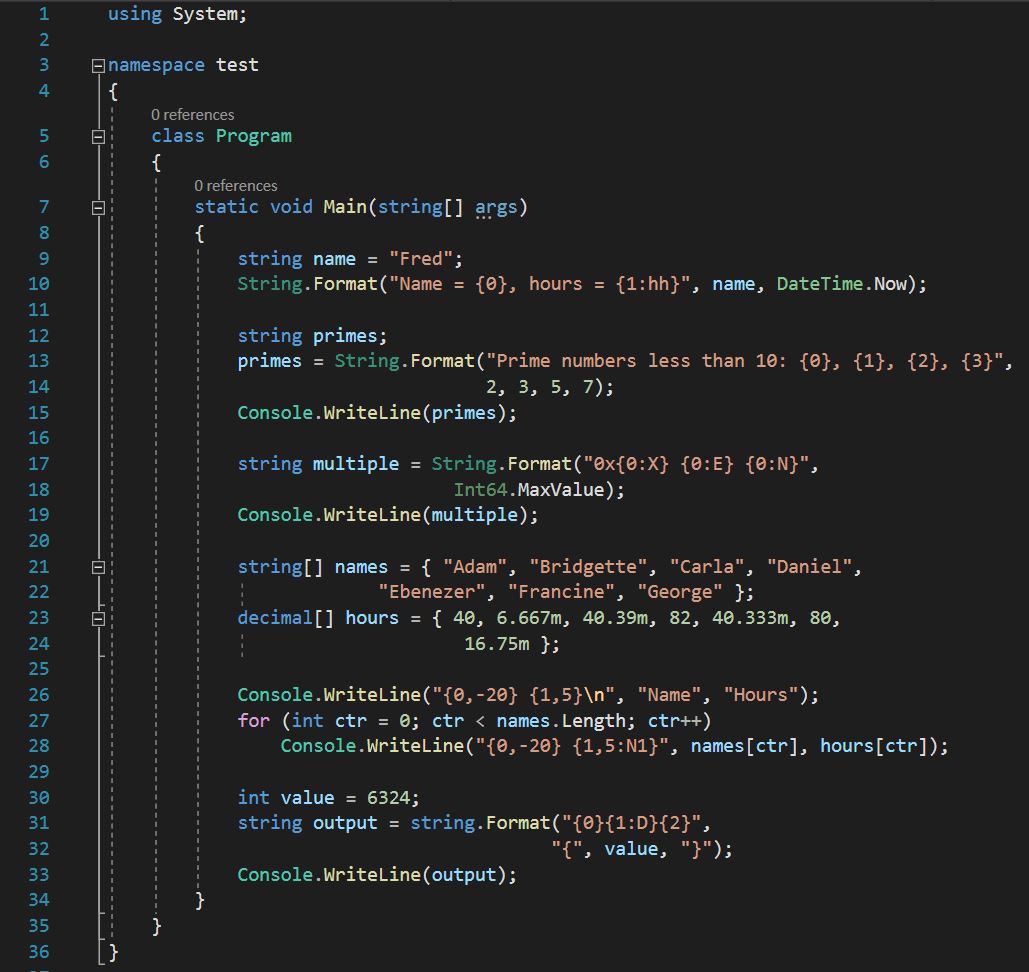
Task: Collapse the Program class block
Action: tap(98, 137)
